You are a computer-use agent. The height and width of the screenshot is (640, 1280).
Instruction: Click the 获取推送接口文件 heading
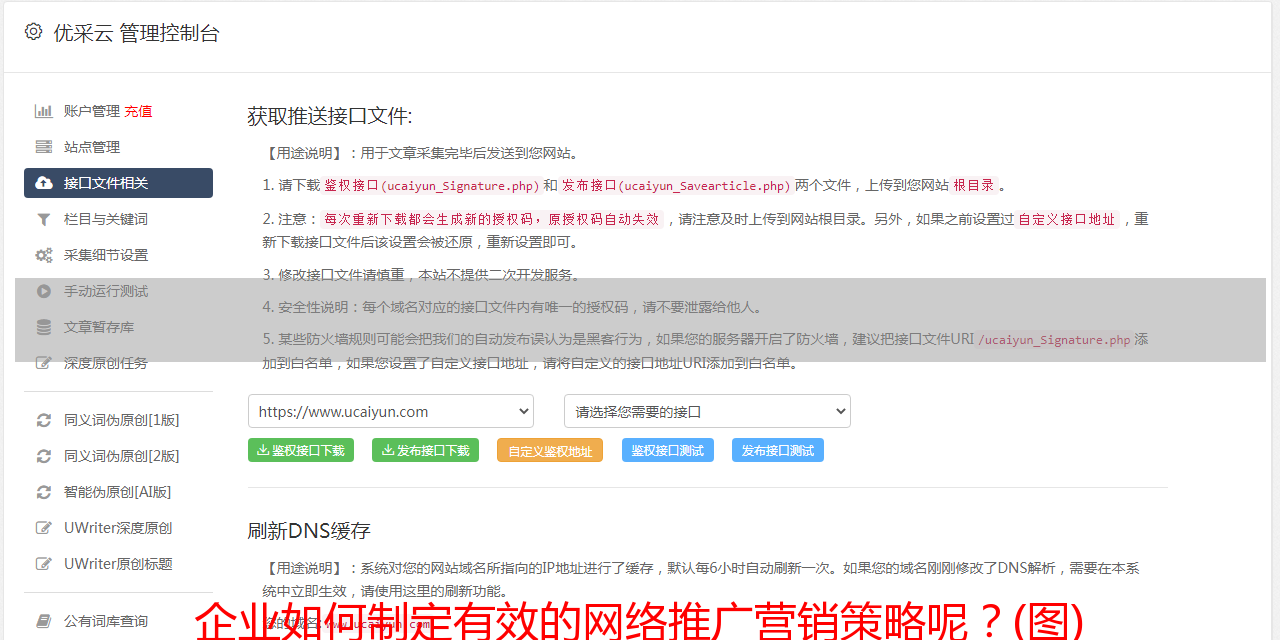tap(330, 116)
